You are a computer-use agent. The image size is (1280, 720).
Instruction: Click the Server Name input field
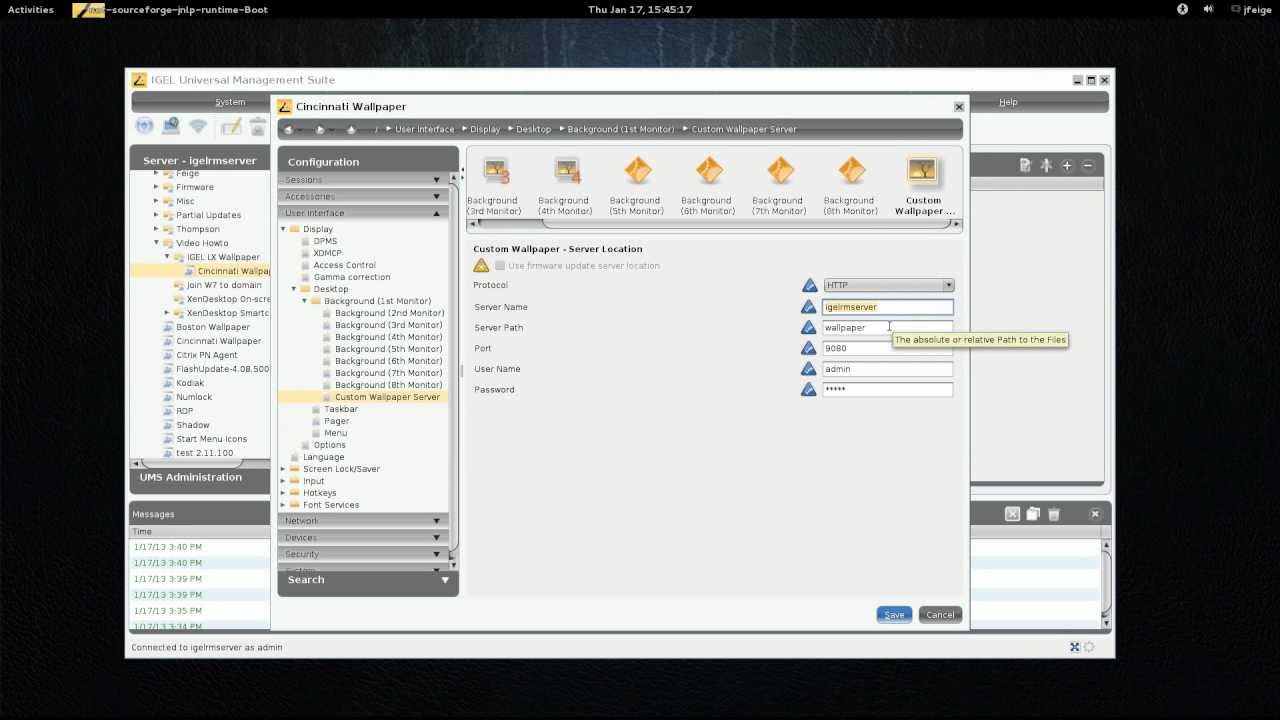coord(888,307)
